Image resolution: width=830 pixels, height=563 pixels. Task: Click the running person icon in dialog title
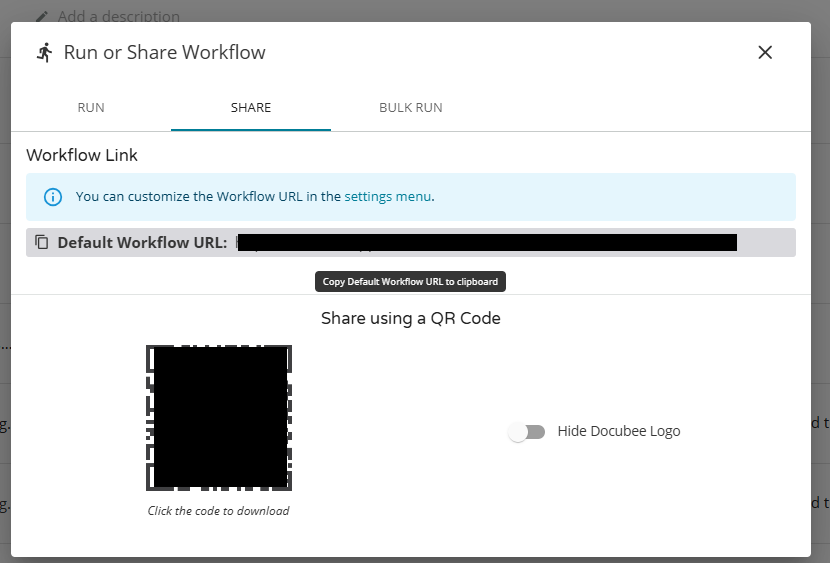click(x=45, y=52)
